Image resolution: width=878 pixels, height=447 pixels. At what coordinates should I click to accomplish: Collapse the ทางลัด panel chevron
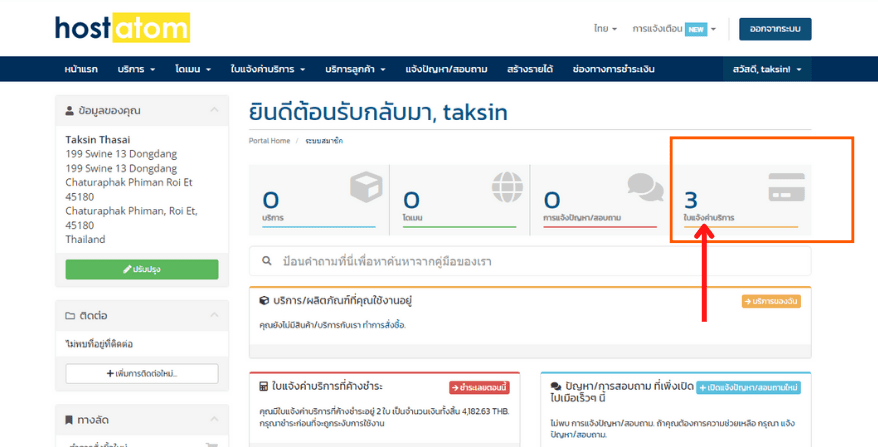click(214, 419)
